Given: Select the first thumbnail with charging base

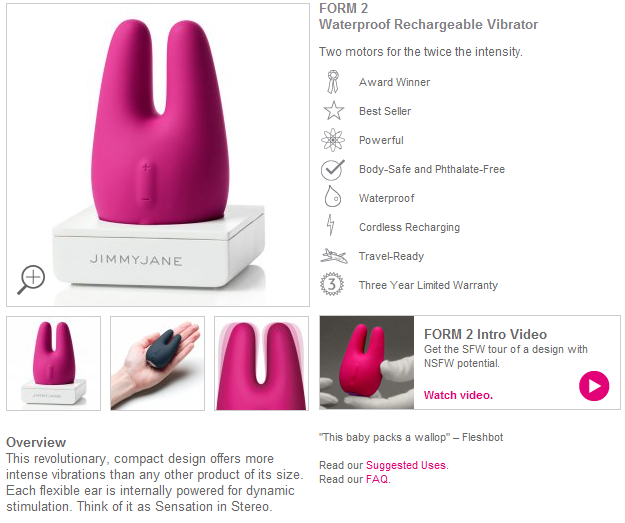Looking at the screenshot, I should point(53,363).
